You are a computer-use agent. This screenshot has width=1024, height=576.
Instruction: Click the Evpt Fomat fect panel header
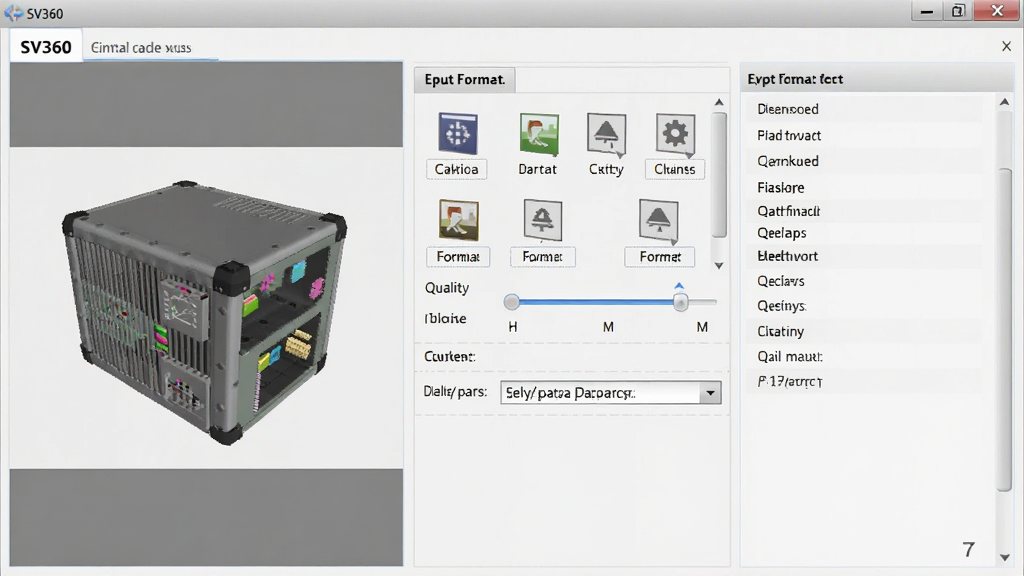[876, 79]
